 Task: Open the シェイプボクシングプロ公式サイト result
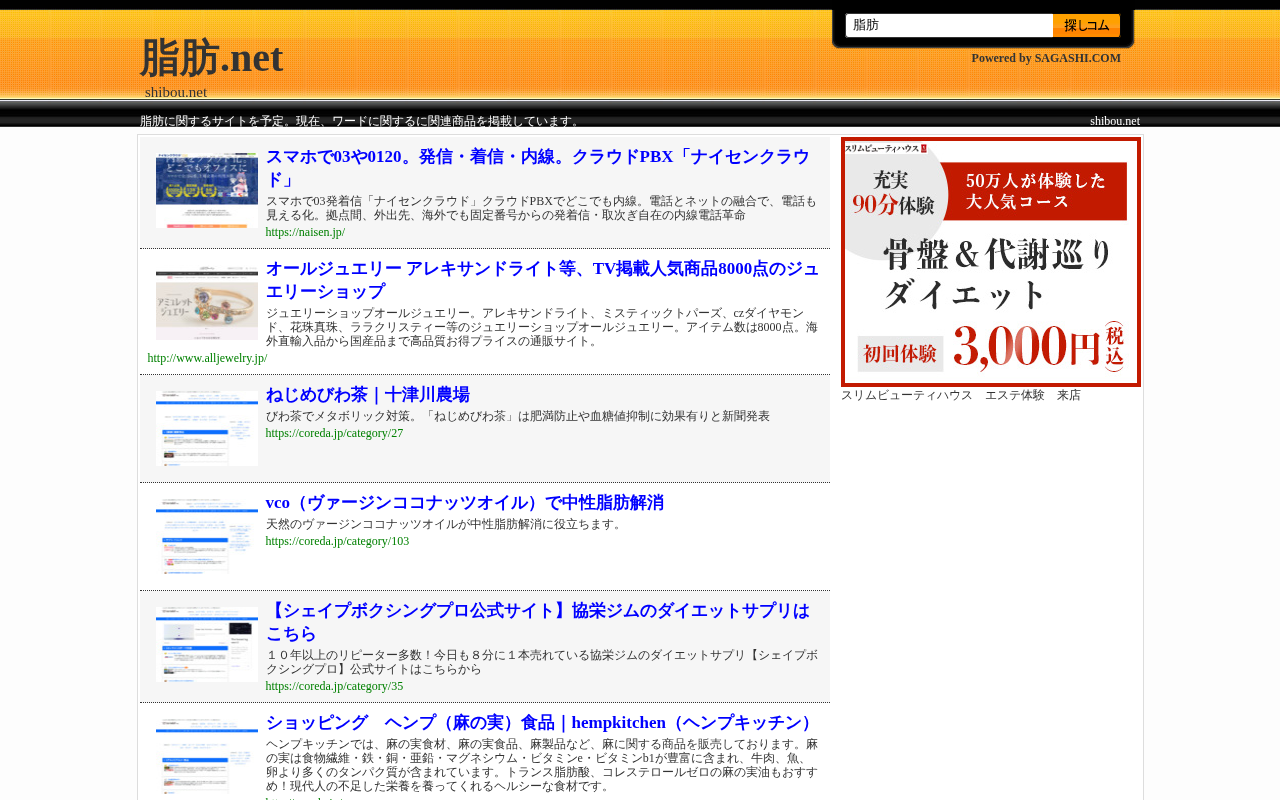[x=540, y=622]
